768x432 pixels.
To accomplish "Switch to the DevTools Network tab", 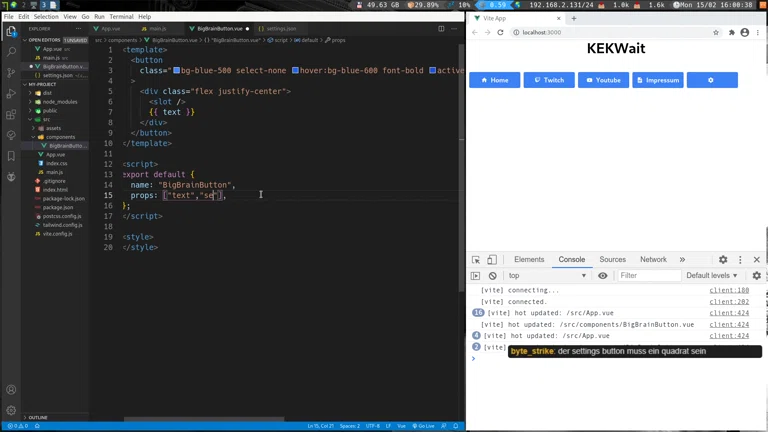I will pyautogui.click(x=653, y=260).
